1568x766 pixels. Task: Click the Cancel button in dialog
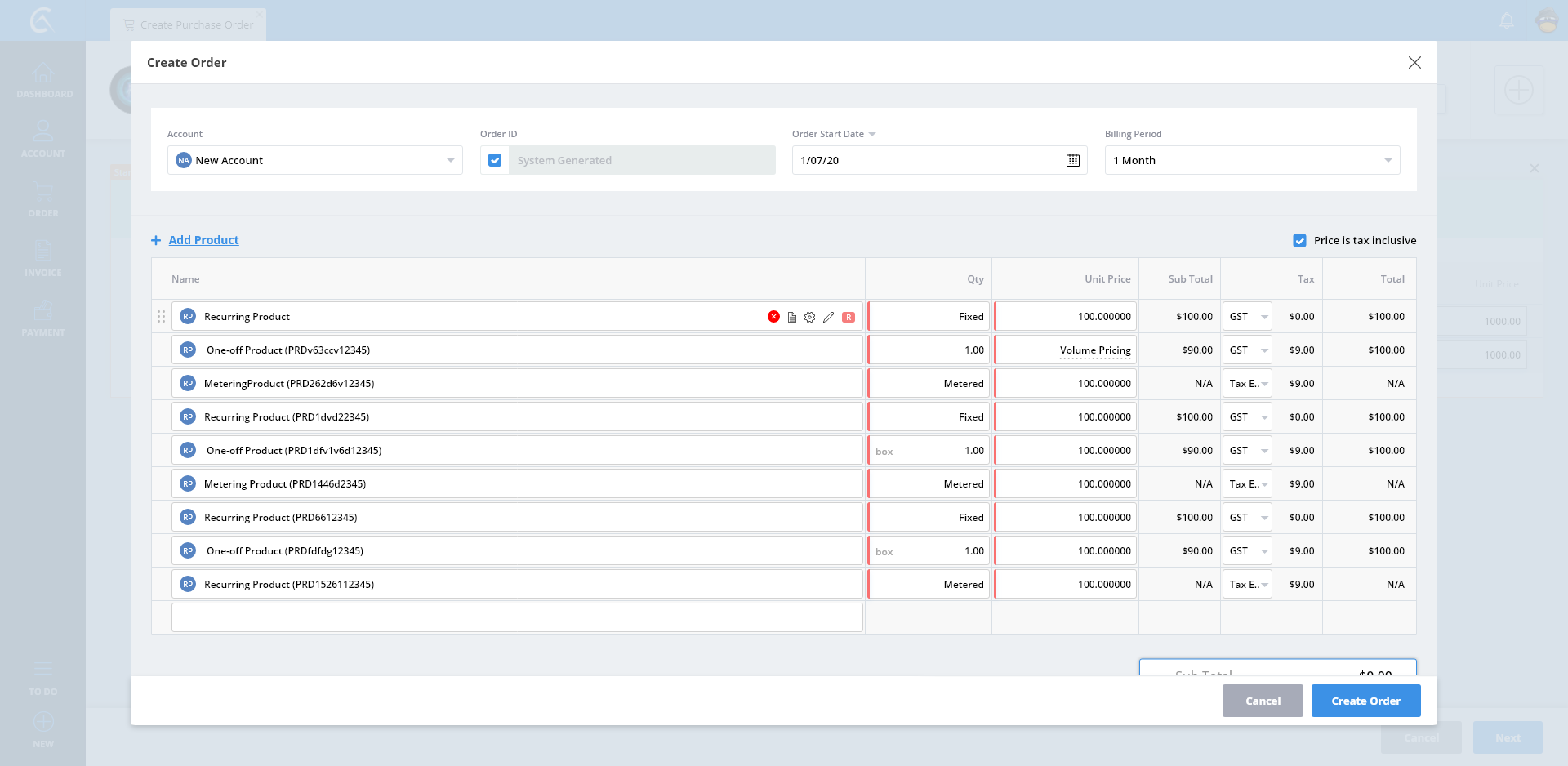pos(1262,701)
